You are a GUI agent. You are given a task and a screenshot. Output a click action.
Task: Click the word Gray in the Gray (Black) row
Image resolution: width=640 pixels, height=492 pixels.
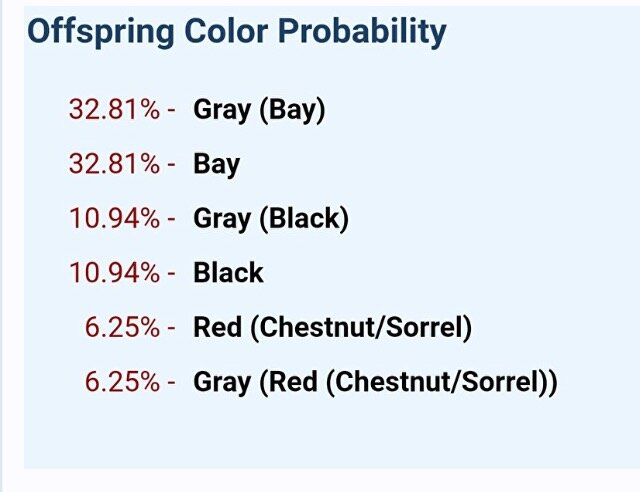[222, 219]
